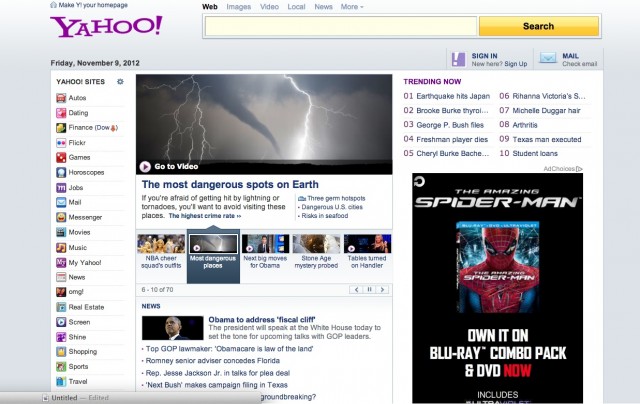Viewport: 640px width, 404px height.
Task: Click the home icon beside Make Y! your homepage
Action: click(x=53, y=5)
